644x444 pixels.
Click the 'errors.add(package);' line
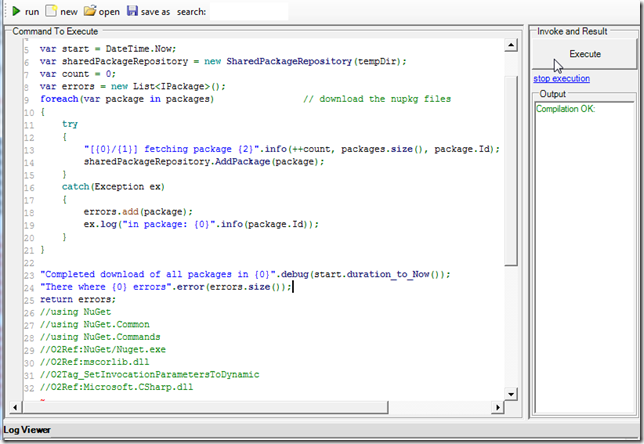pyautogui.click(x=137, y=212)
